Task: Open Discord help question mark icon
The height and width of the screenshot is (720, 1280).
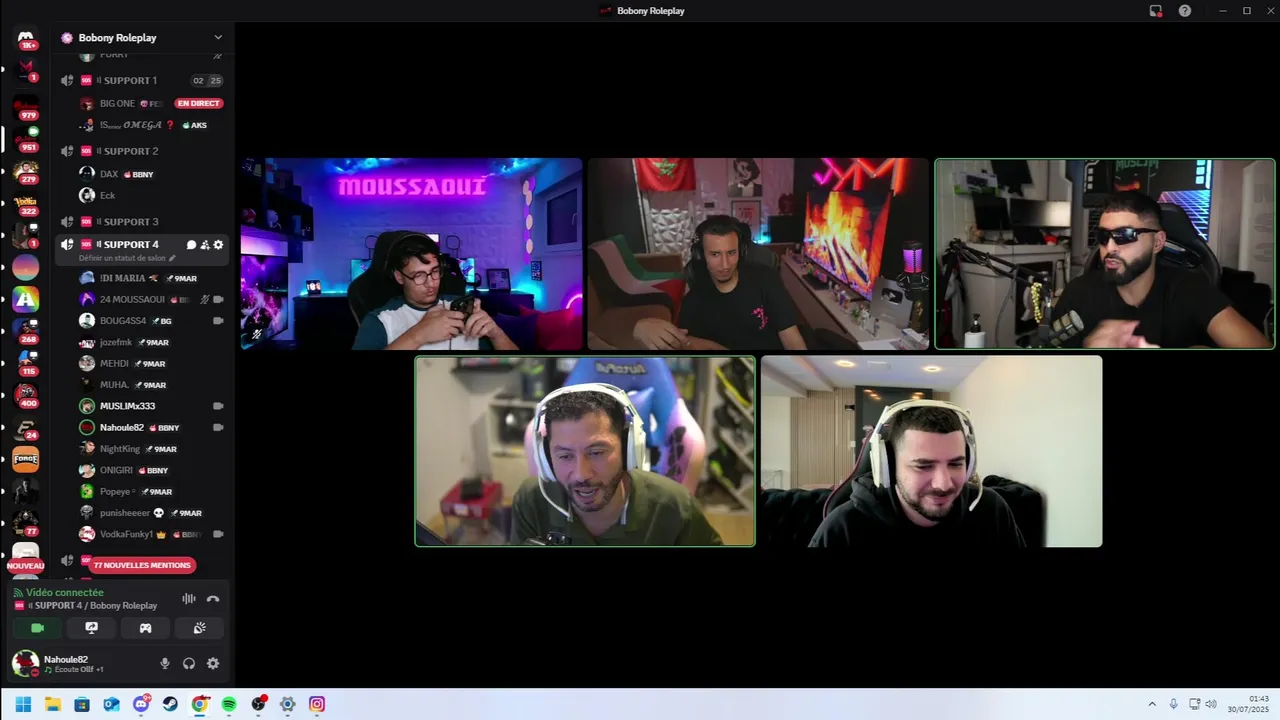Action: 1185,11
